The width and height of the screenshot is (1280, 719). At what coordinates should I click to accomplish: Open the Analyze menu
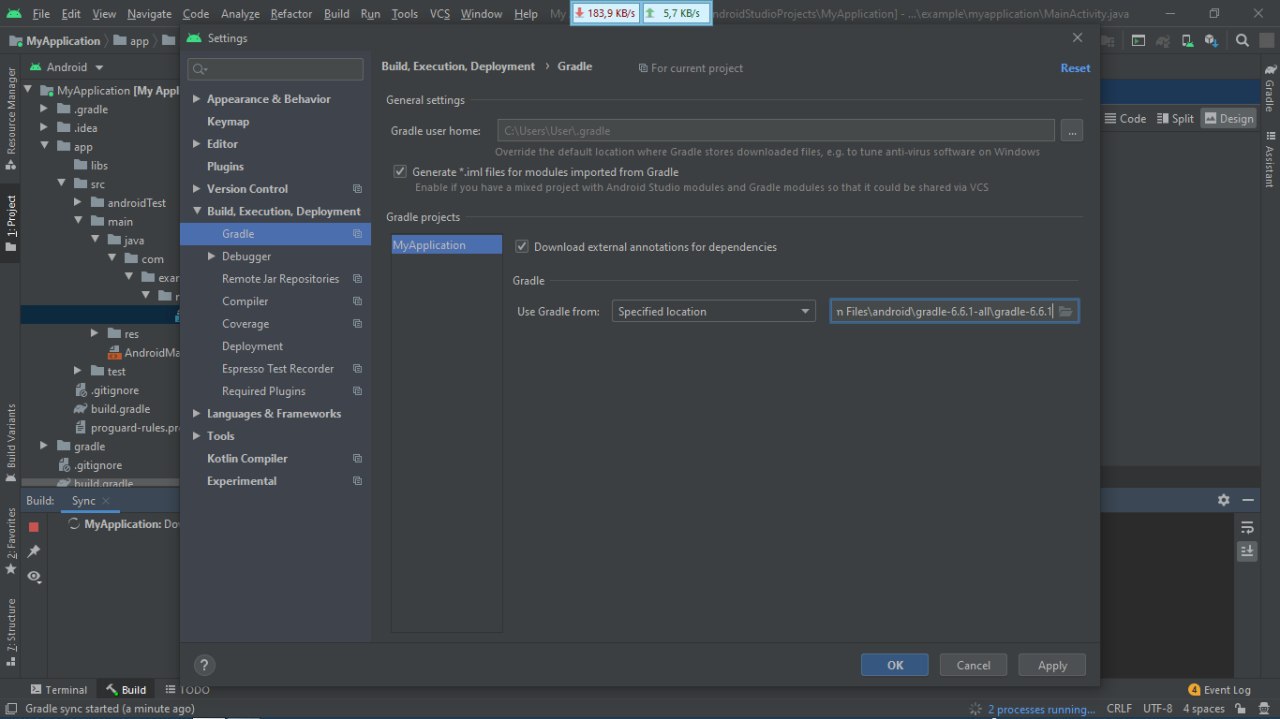[x=240, y=14]
